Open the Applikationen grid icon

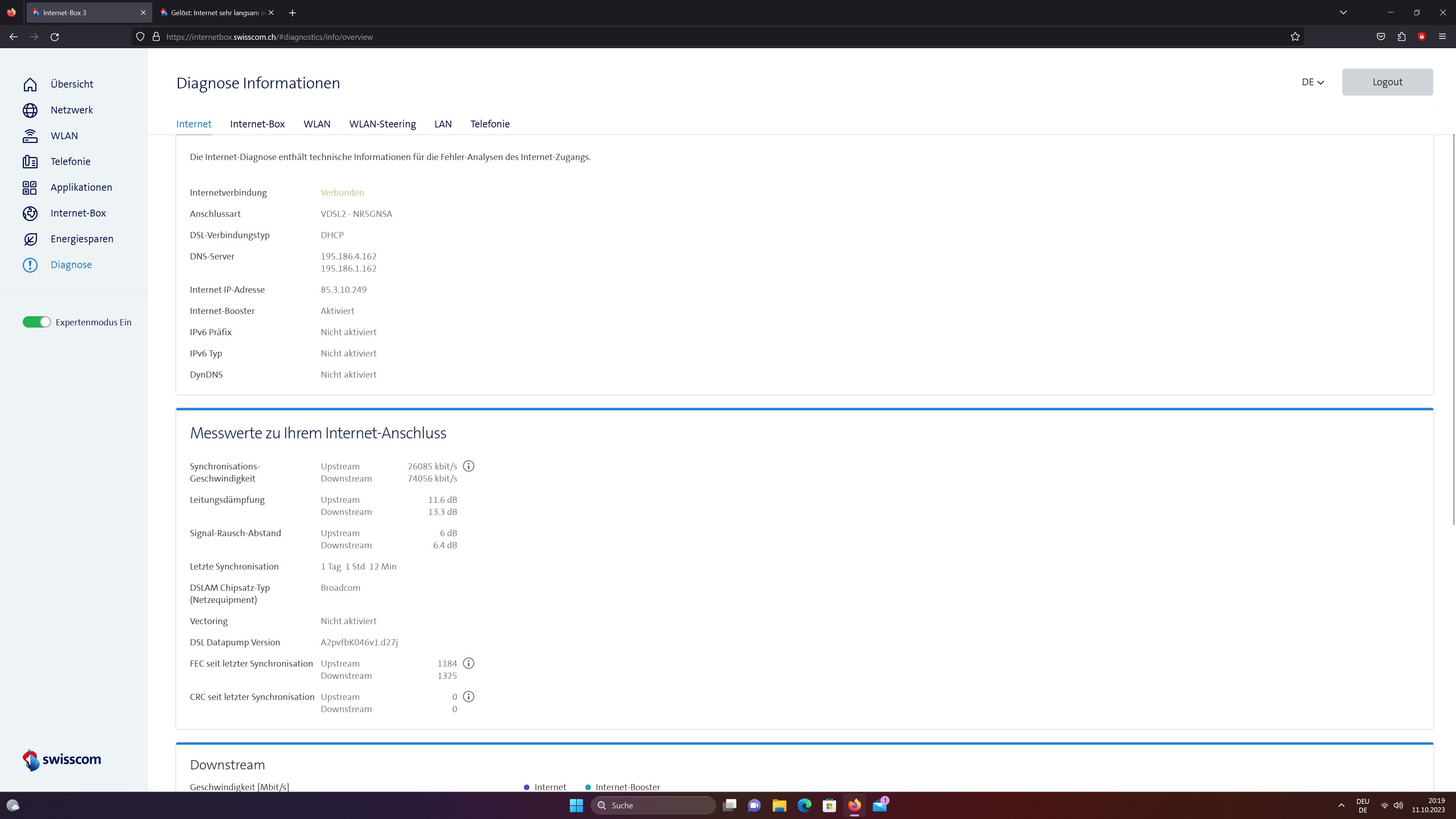[x=30, y=188]
